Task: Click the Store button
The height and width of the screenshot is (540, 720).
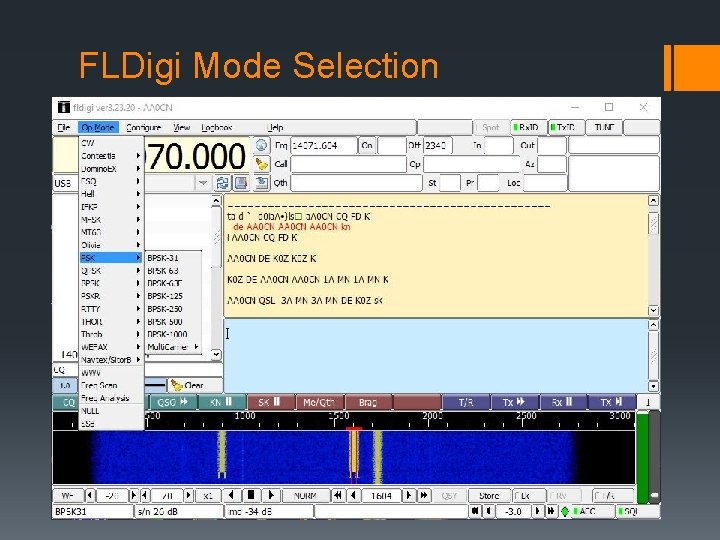Action: point(489,496)
